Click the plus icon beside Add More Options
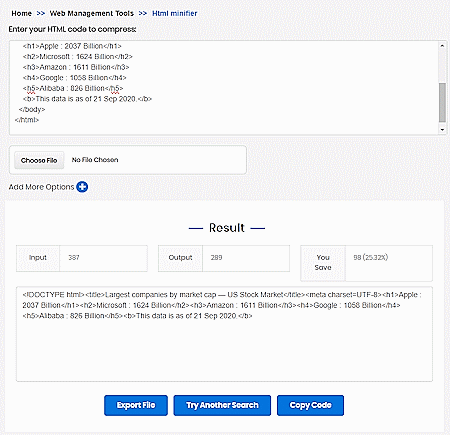 82,187
